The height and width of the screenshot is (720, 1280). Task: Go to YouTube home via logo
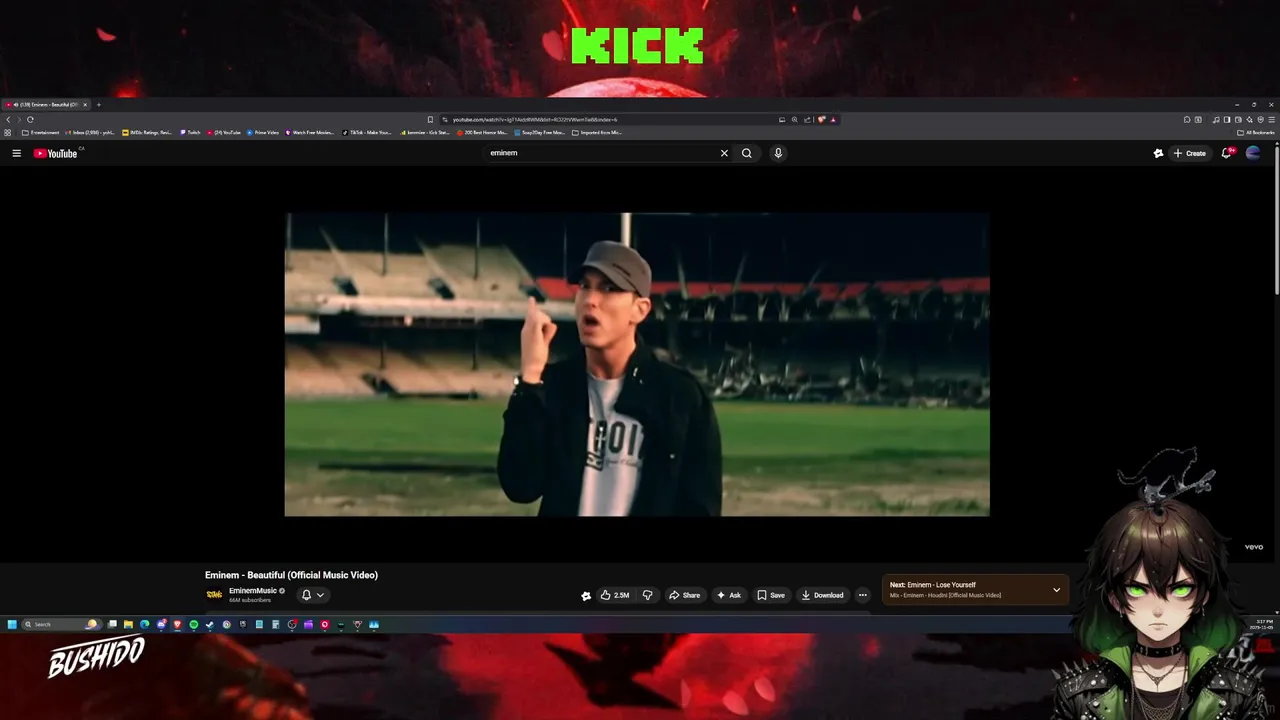coord(56,153)
